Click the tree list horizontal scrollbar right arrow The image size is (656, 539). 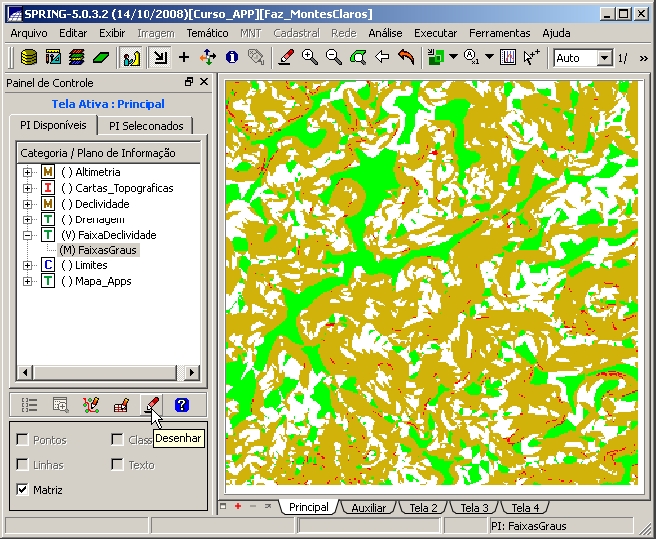point(192,372)
